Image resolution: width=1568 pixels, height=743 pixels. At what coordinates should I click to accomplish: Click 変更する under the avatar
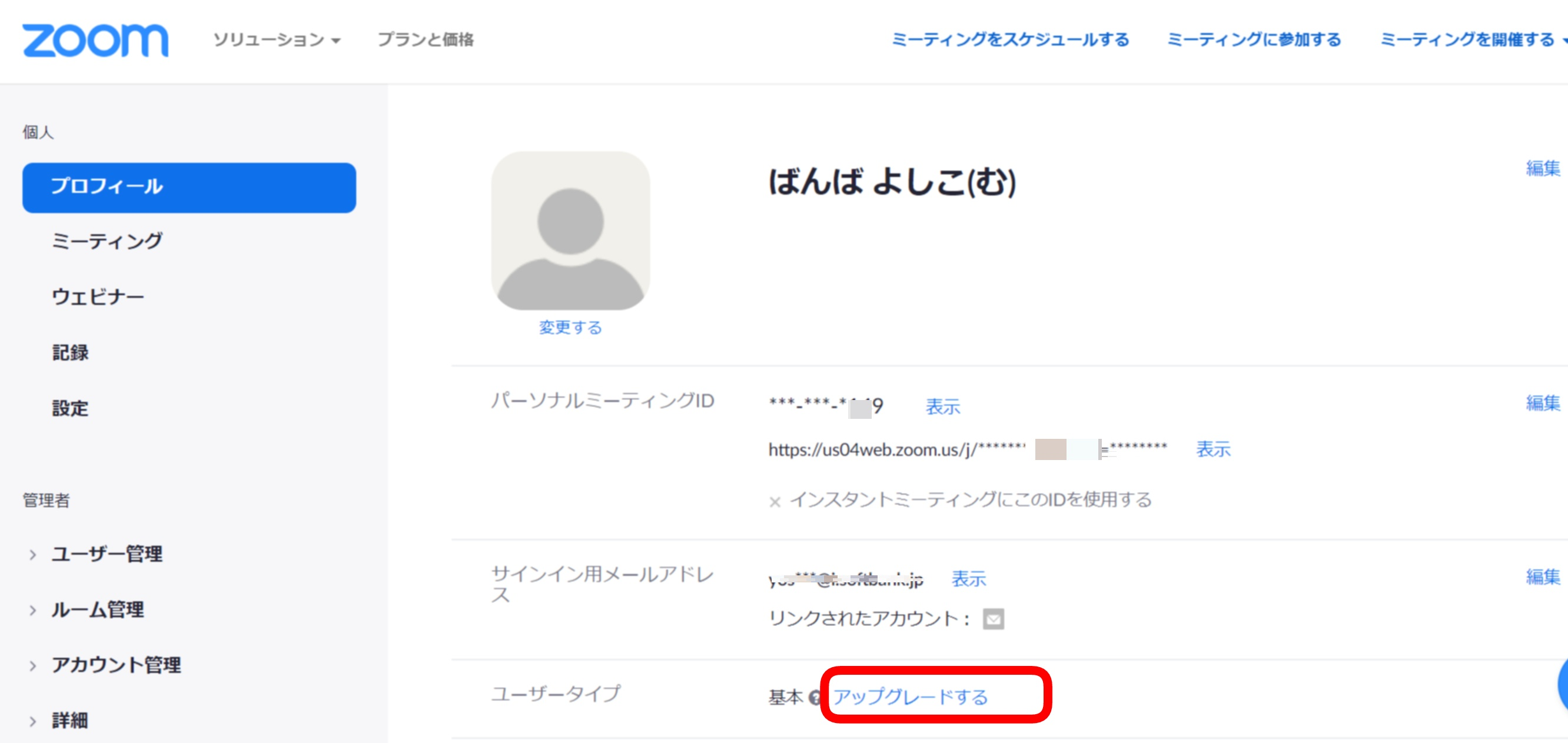coord(570,328)
